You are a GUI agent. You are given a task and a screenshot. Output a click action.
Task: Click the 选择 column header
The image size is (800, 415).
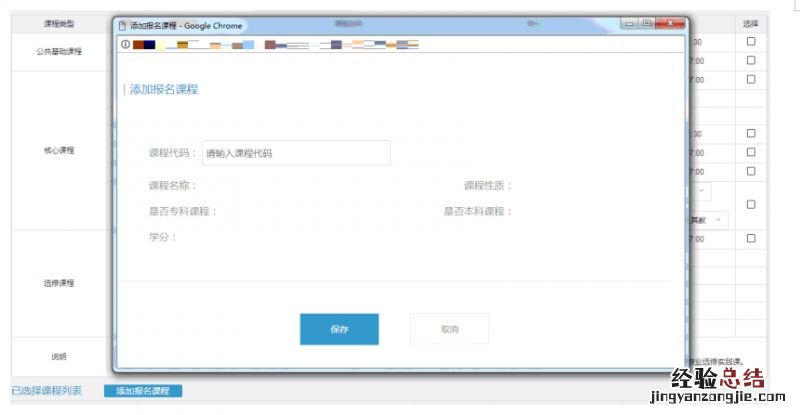coord(751,23)
